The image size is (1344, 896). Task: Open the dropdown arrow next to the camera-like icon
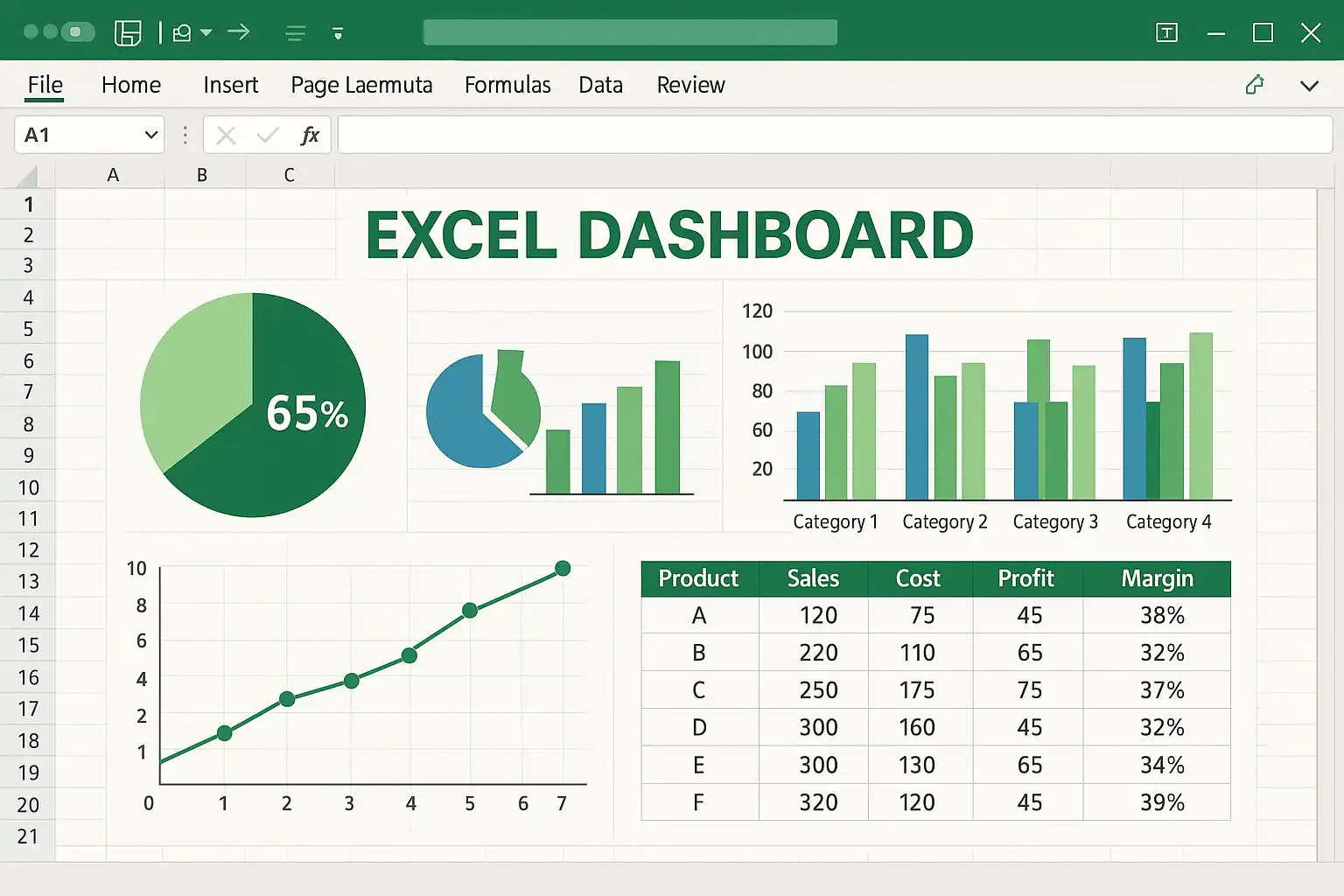tap(206, 33)
